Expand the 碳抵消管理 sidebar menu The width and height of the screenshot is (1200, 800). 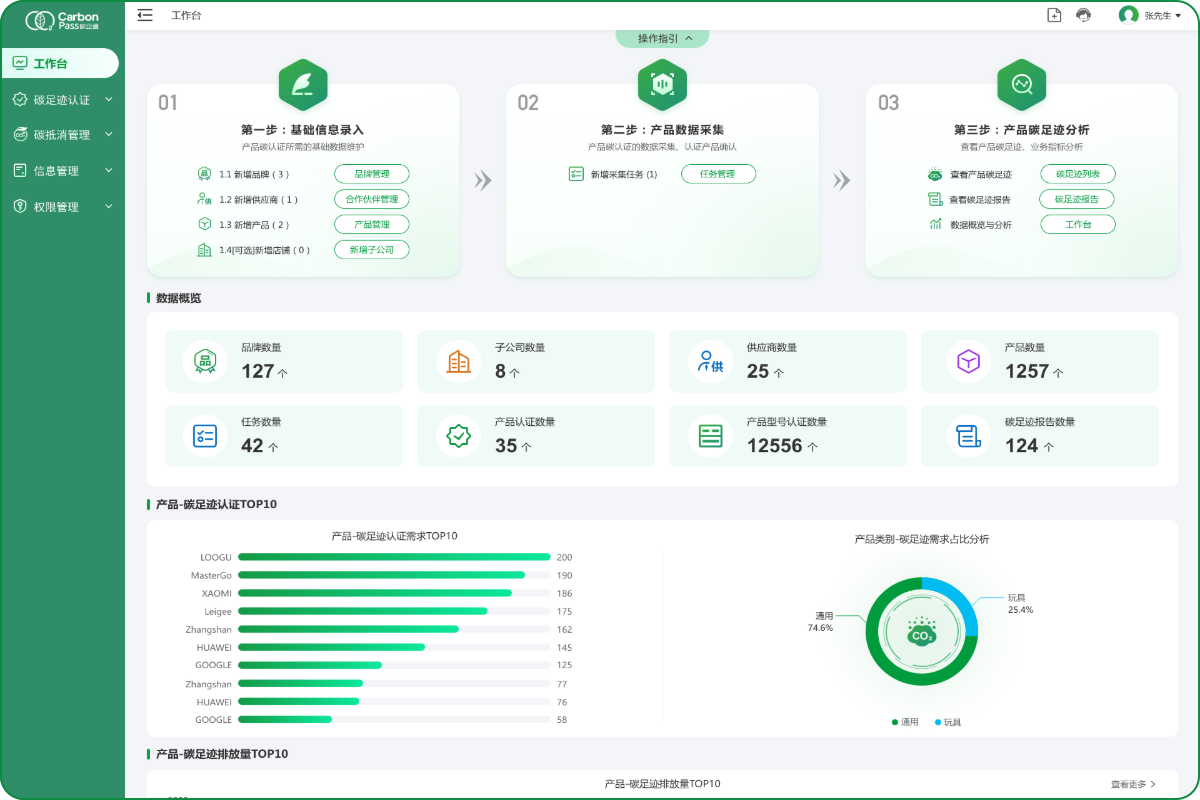click(61, 135)
